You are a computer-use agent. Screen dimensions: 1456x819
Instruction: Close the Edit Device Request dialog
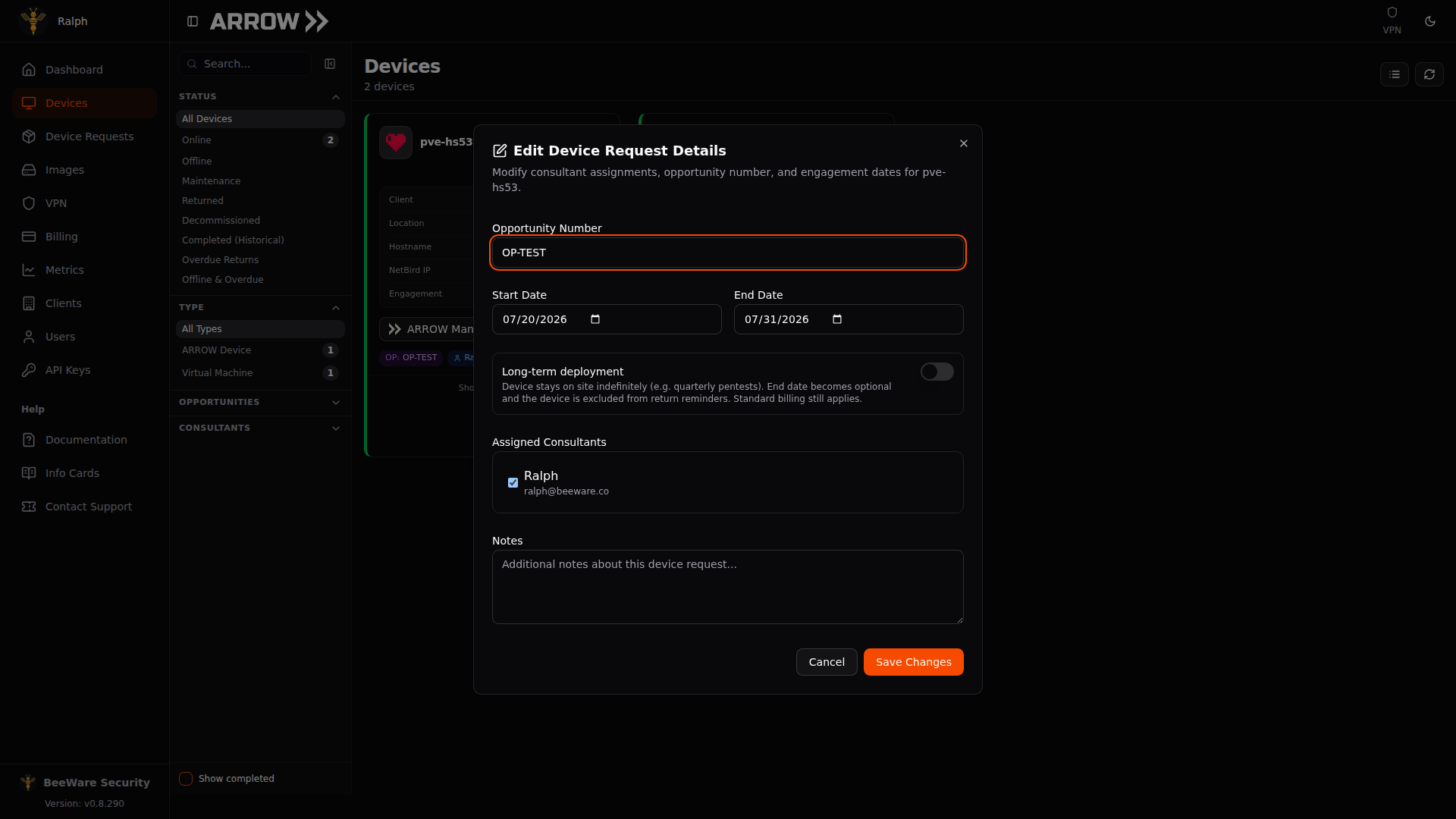[x=964, y=143]
